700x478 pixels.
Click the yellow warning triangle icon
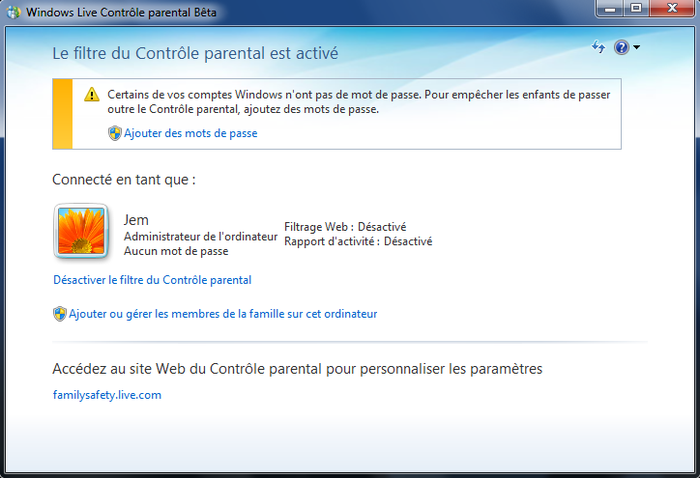click(x=92, y=95)
